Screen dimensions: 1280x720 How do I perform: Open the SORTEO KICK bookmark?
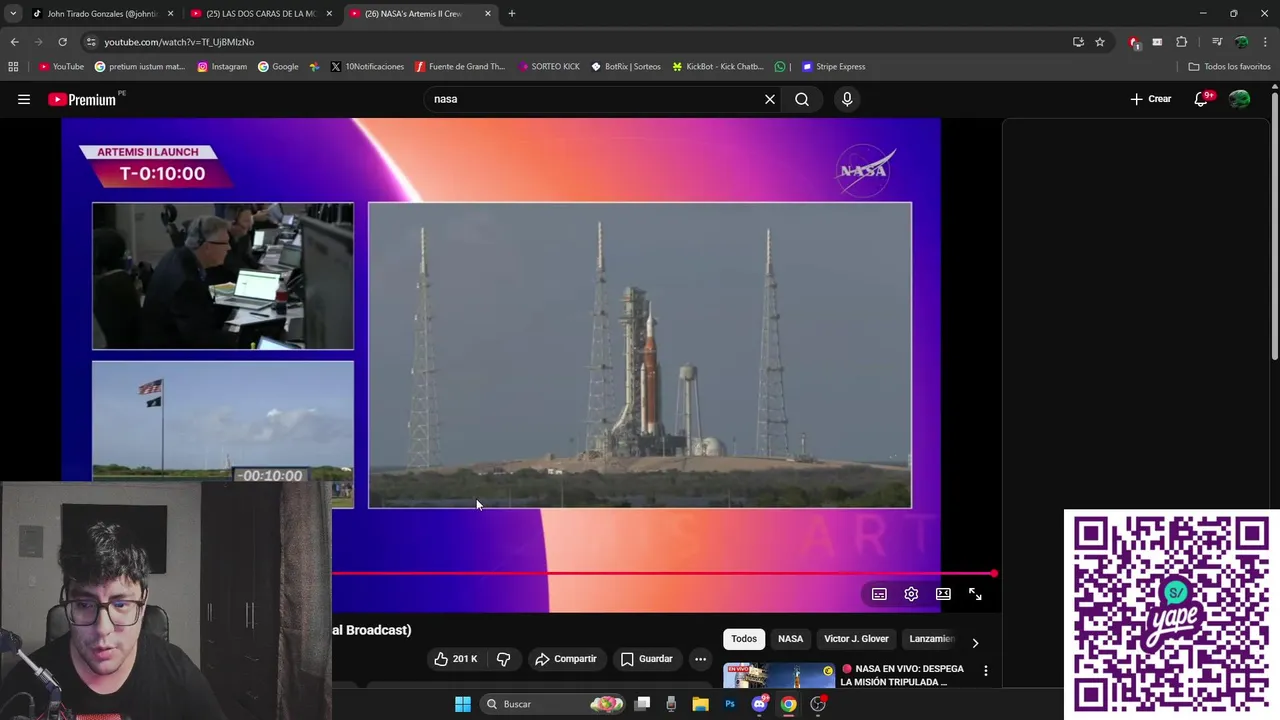(x=549, y=67)
